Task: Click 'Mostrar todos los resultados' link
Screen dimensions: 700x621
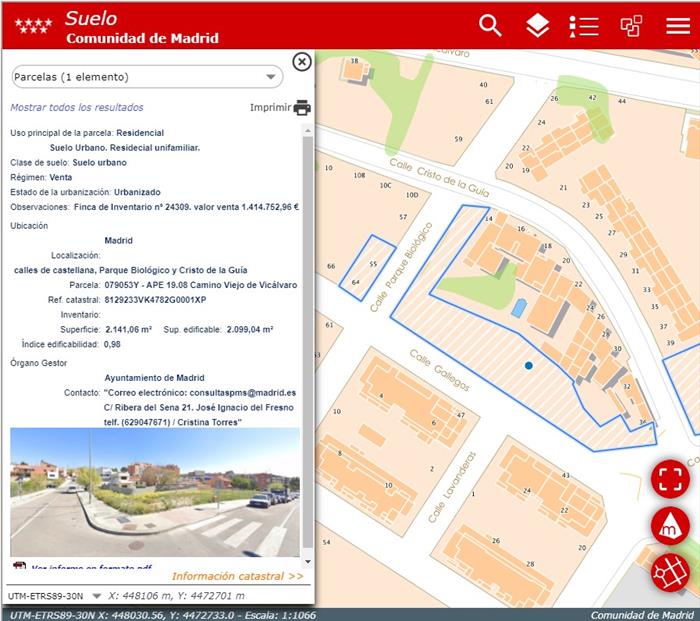Action: click(x=77, y=107)
